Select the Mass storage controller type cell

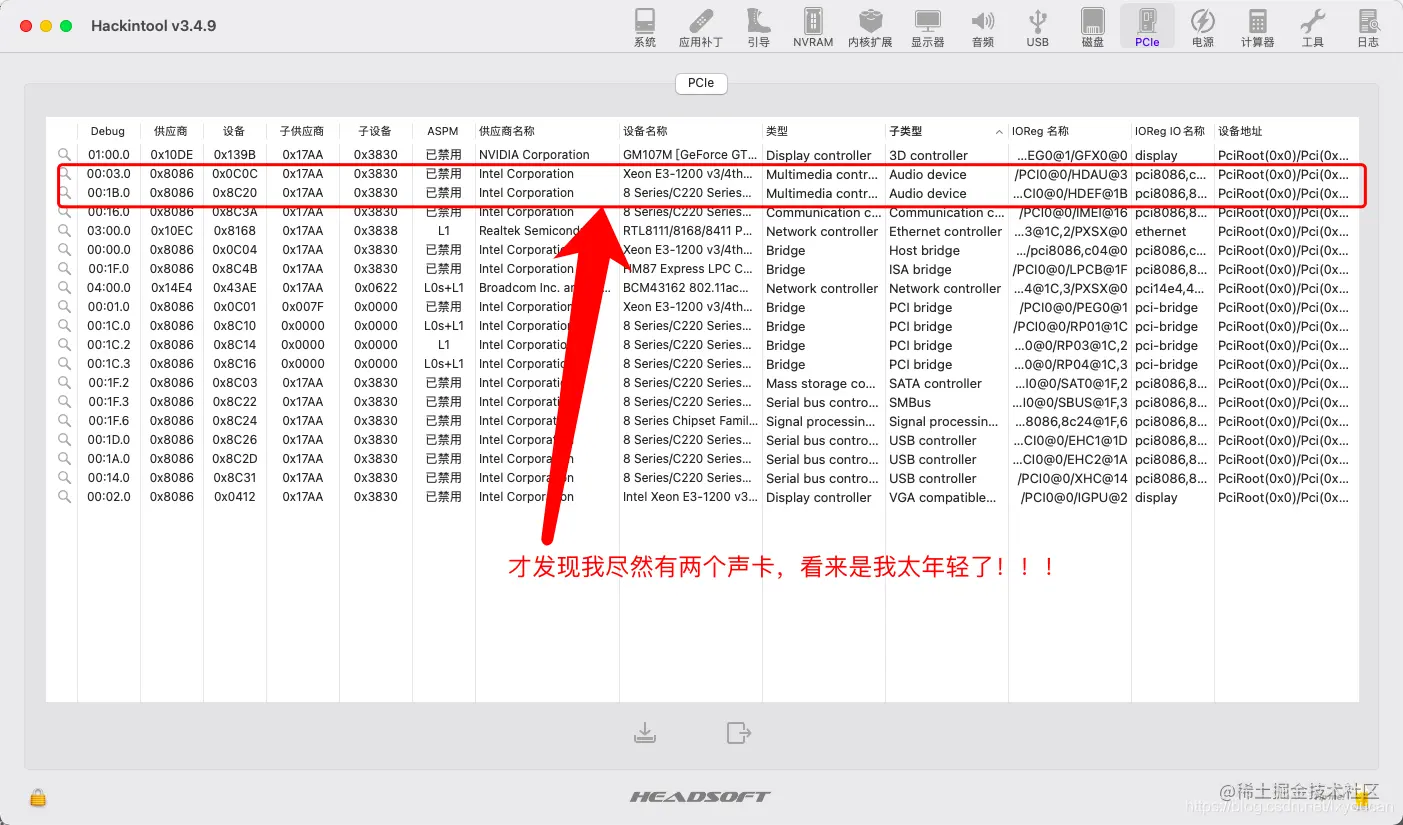pyautogui.click(x=821, y=383)
